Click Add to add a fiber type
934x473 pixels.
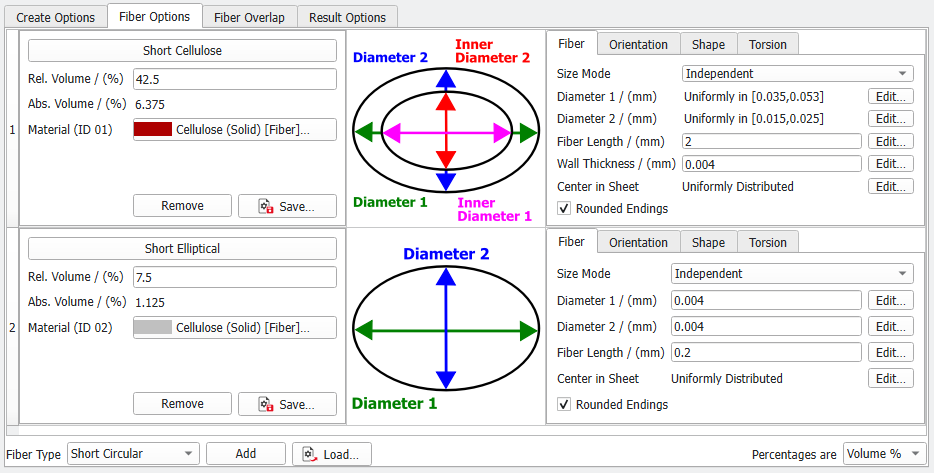[245, 453]
